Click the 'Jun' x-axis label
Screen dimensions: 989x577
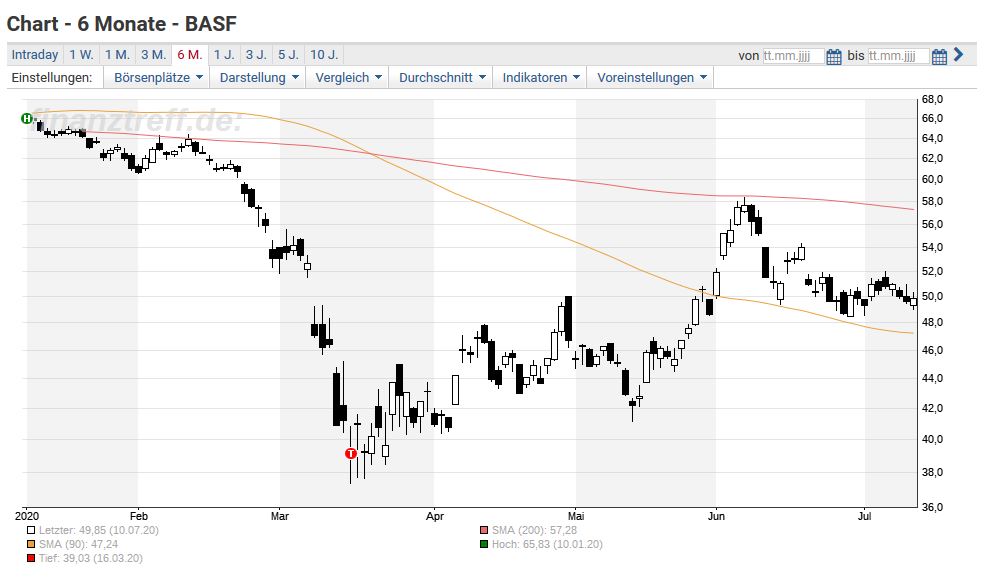pyautogui.click(x=716, y=516)
